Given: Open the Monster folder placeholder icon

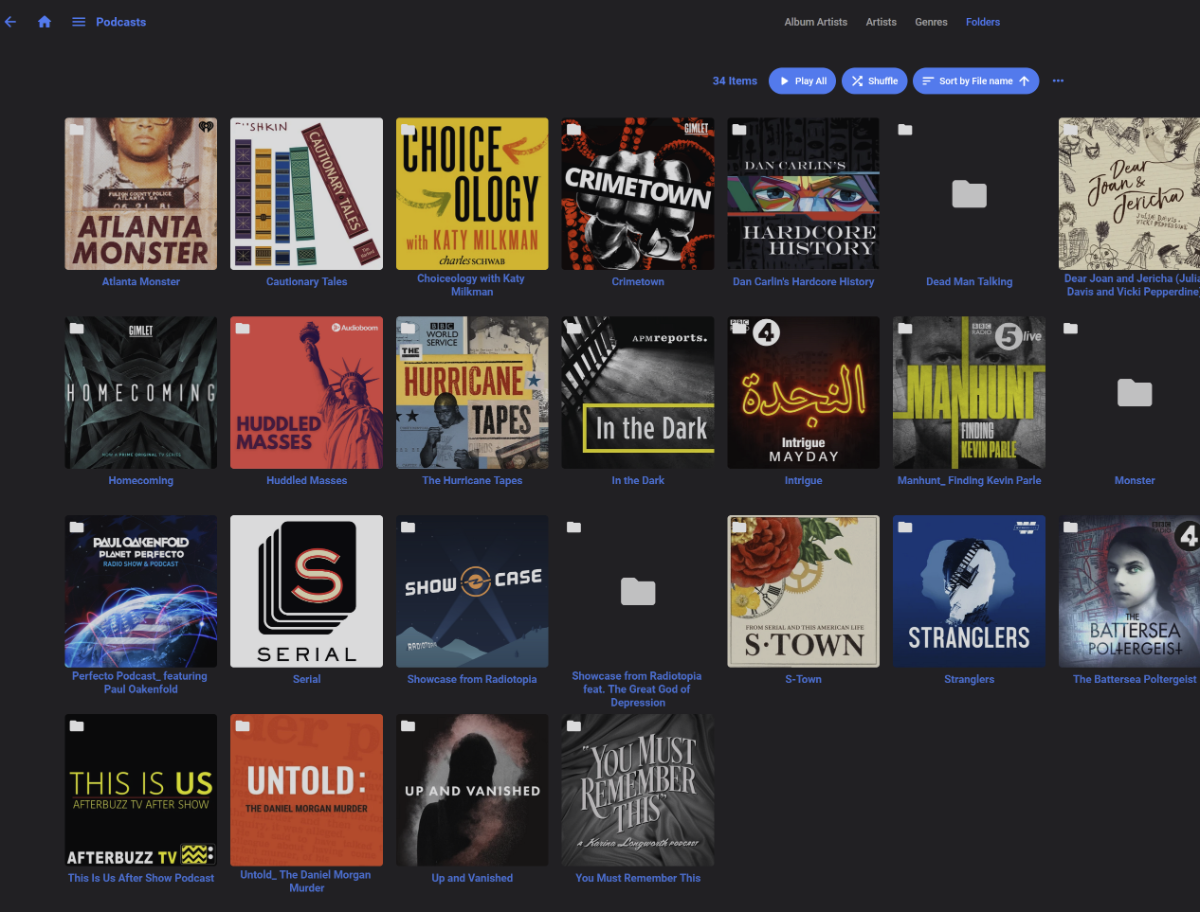Looking at the screenshot, I should [1134, 393].
